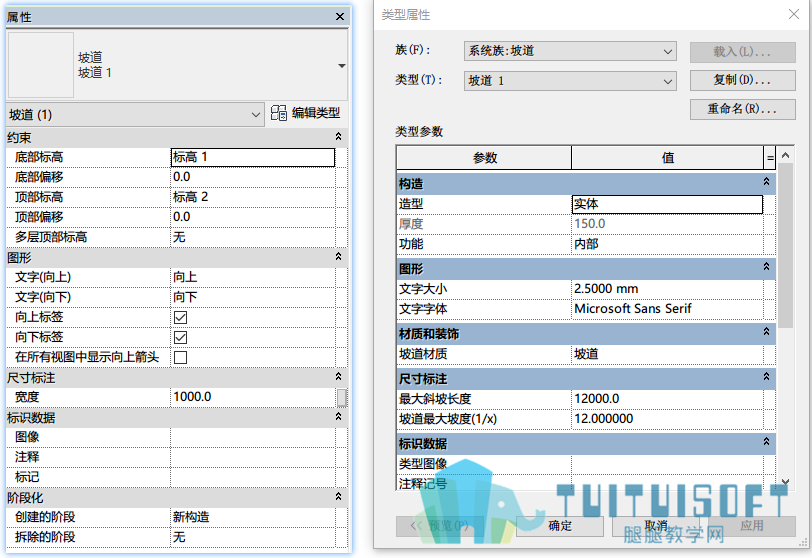This screenshot has width=812, height=558.
Task: Click the 复制(D)... button
Action: (743, 80)
